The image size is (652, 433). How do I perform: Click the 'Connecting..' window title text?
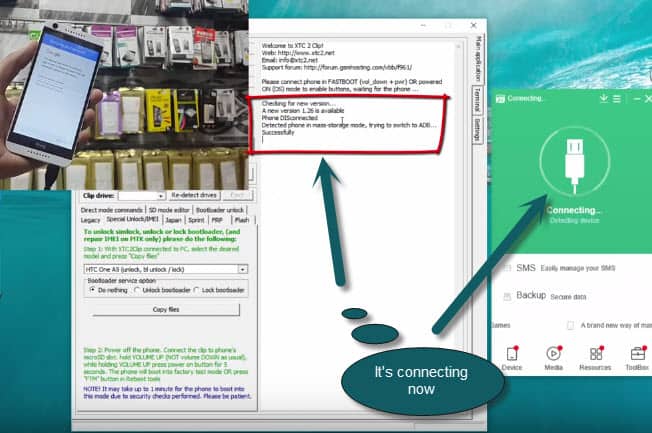pos(525,99)
